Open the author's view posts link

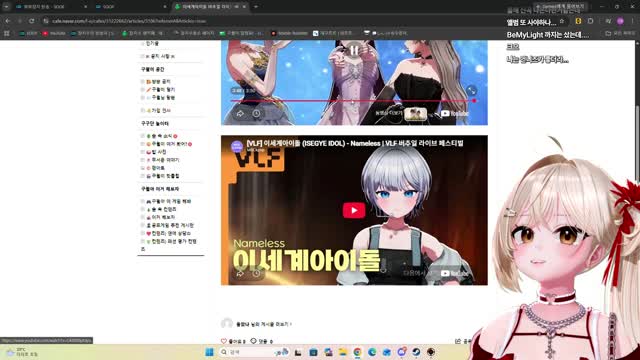click(264, 324)
